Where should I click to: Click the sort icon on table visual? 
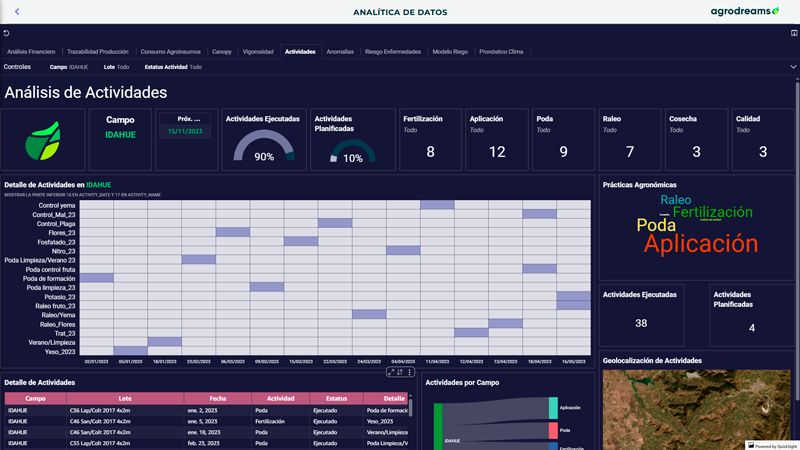[400, 372]
